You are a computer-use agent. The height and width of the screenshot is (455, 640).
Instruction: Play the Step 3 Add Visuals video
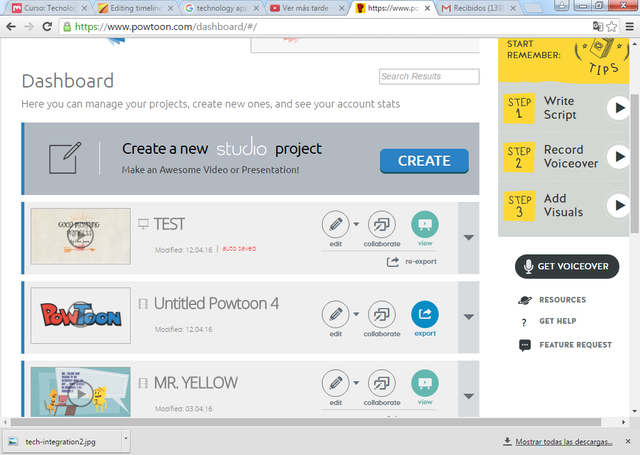click(x=619, y=205)
